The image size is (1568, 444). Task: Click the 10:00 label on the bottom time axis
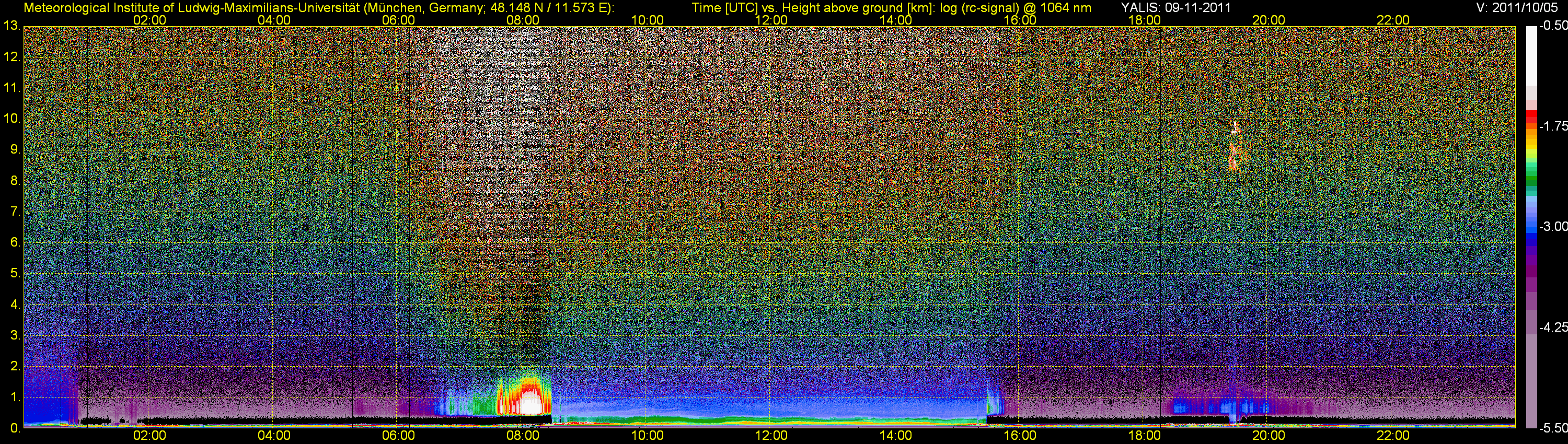point(647,436)
